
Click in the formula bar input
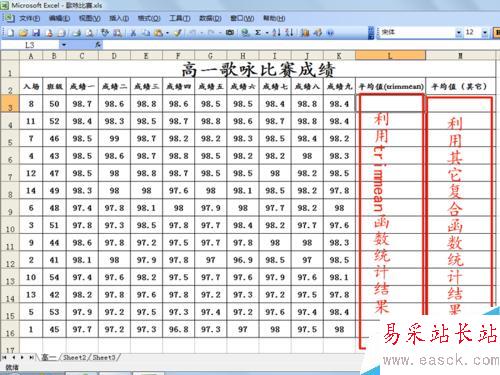pyautogui.click(x=300, y=45)
